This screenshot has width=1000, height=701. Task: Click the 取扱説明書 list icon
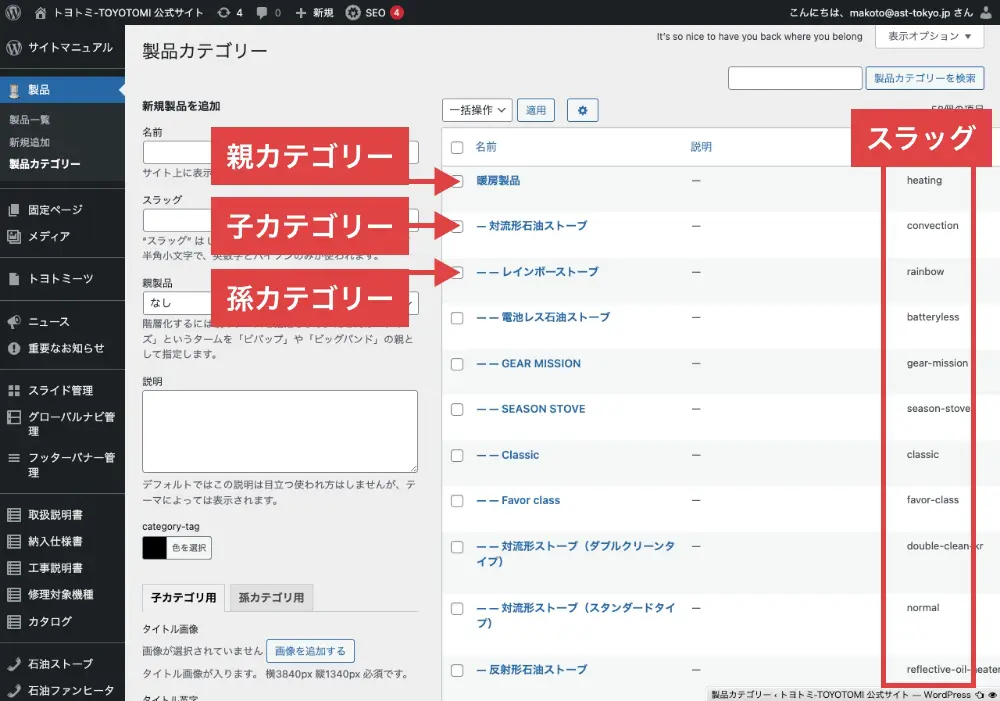coord(14,515)
